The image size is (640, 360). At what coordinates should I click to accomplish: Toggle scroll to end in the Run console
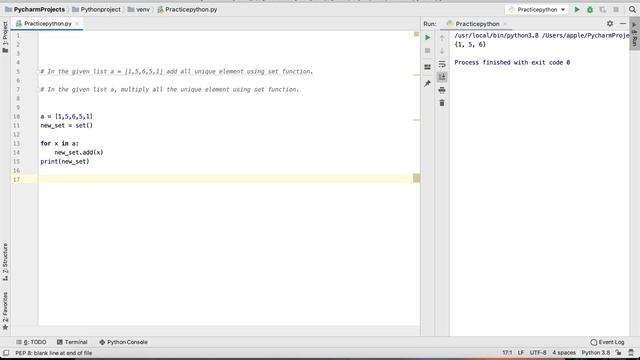(x=442, y=77)
